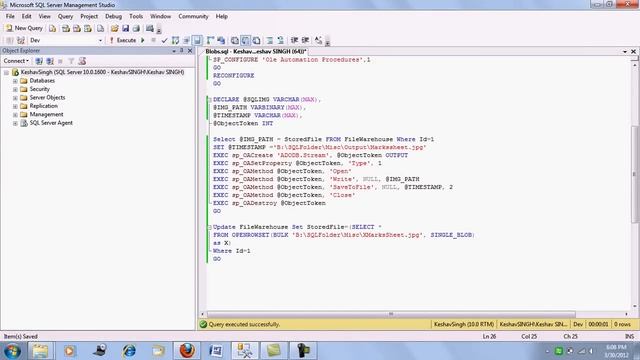Screen dimensions: 640x360
Task: Specify values for template parameters
Action: pos(318,40)
